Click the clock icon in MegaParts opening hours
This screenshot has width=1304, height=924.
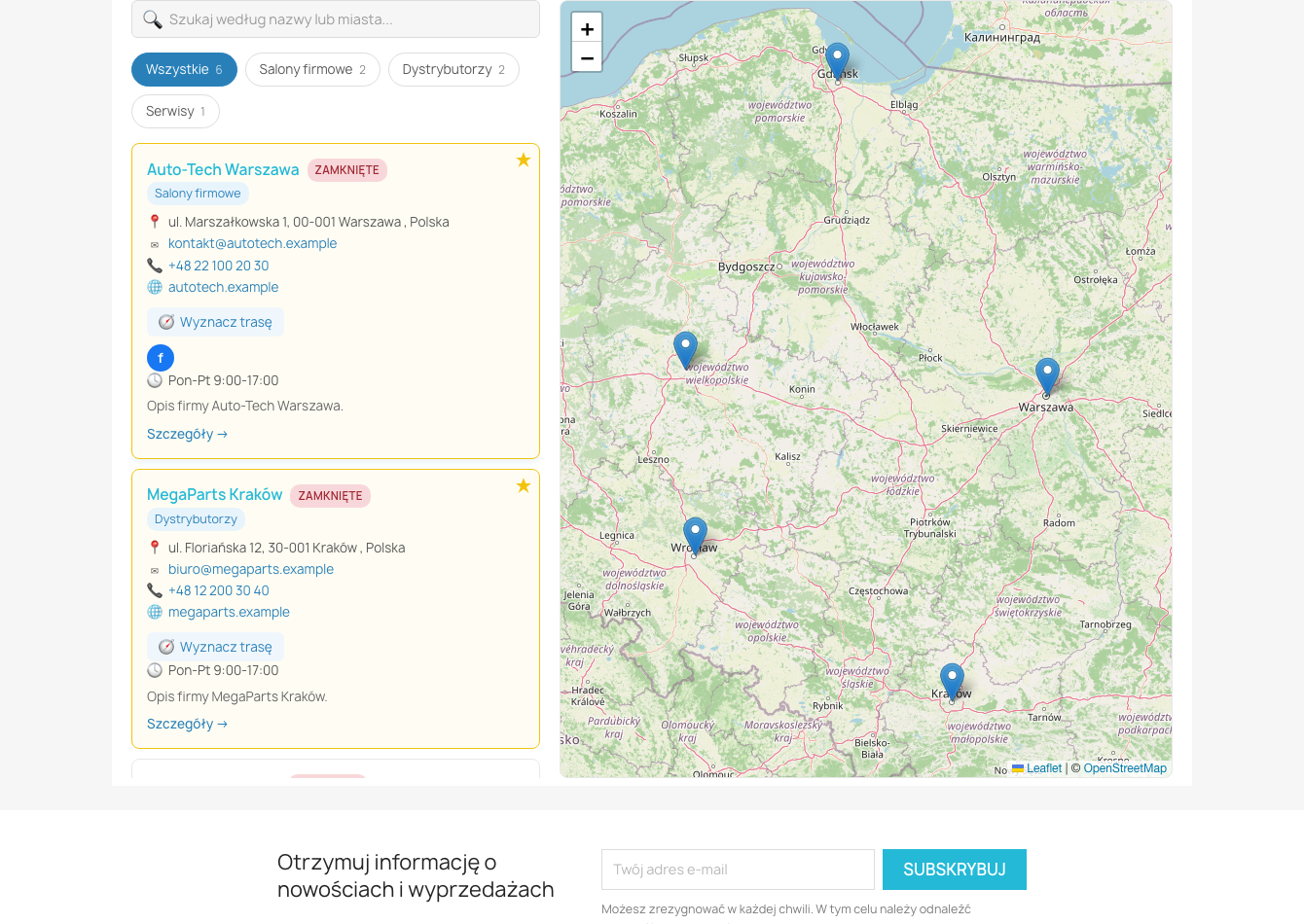pos(155,670)
